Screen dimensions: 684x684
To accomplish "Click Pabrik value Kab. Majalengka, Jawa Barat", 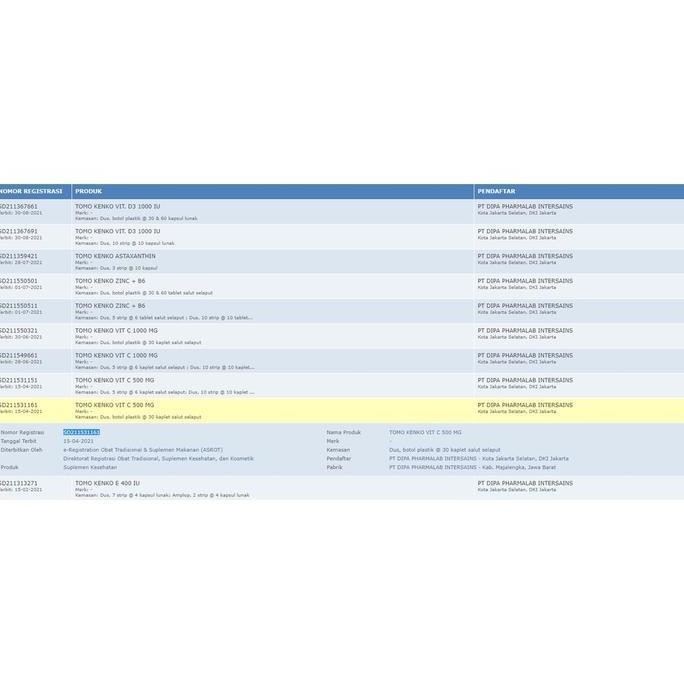I will 472,467.
